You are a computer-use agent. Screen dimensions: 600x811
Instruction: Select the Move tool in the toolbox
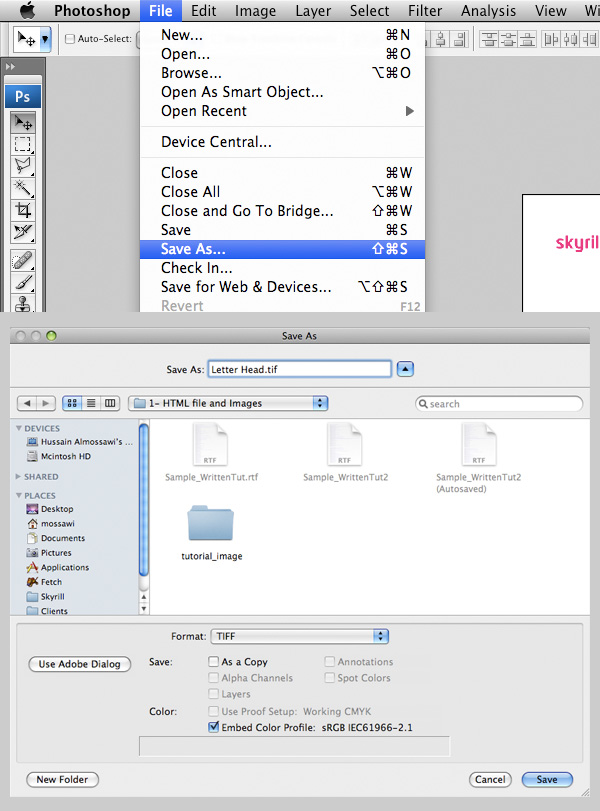(x=23, y=123)
